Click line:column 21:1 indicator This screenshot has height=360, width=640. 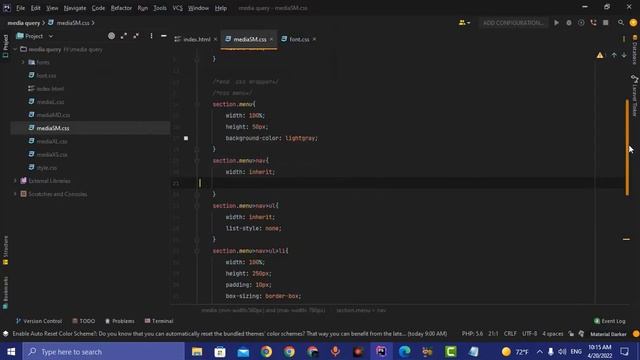(x=493, y=333)
